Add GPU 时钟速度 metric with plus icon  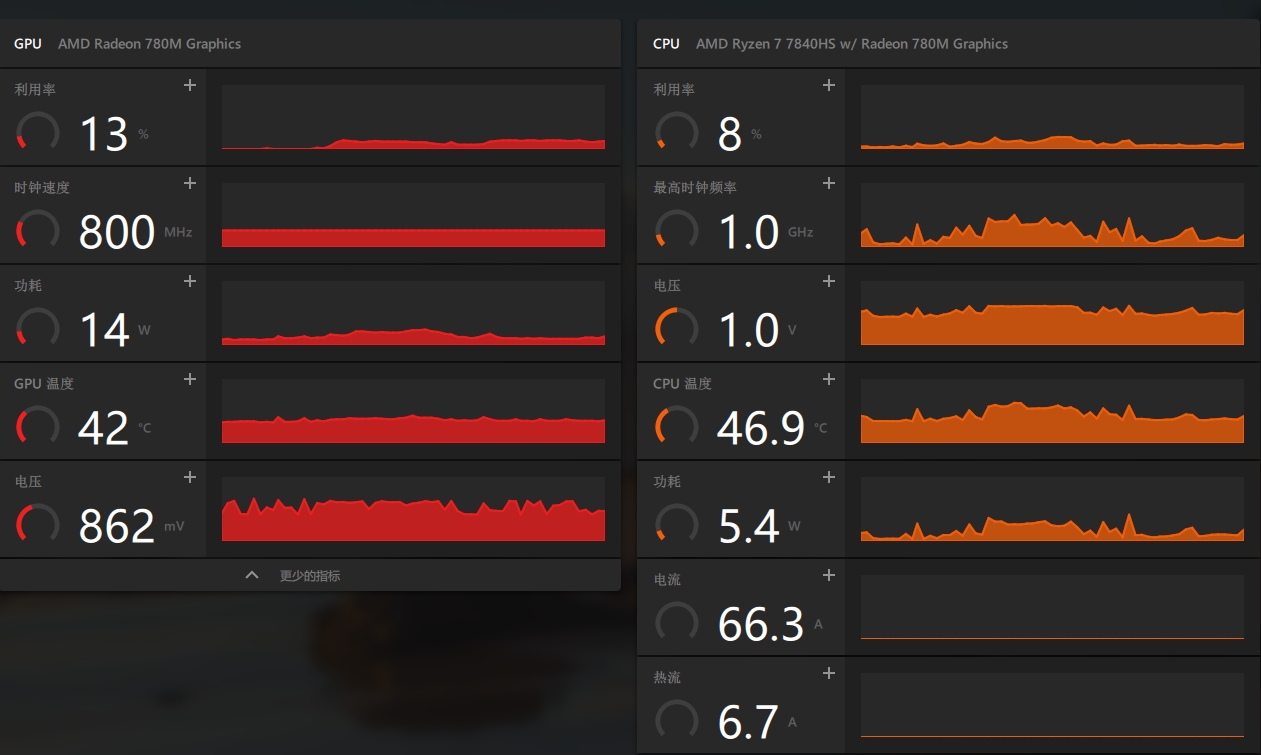[x=190, y=184]
